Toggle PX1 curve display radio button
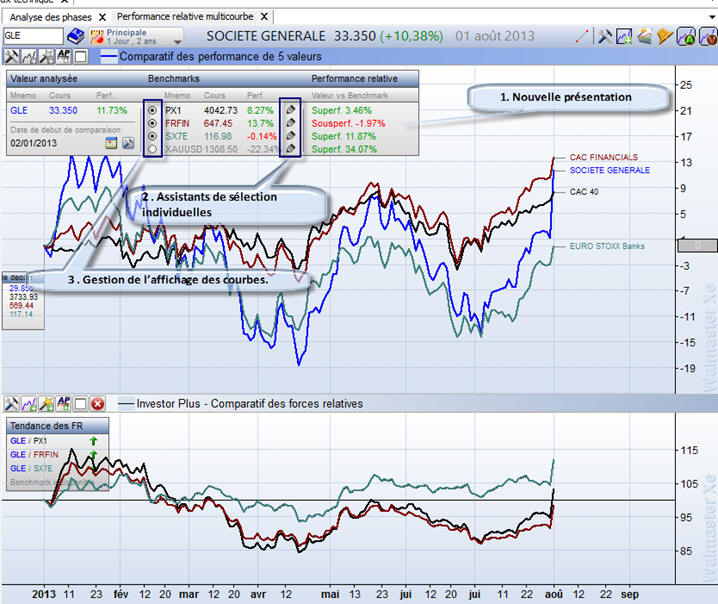The height and width of the screenshot is (604, 718). pos(152,110)
